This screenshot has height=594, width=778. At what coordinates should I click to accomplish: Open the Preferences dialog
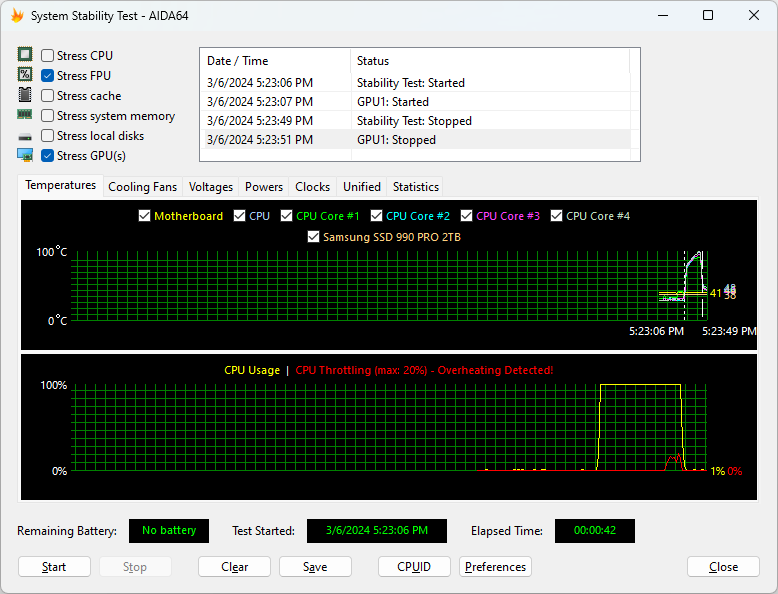click(x=495, y=567)
